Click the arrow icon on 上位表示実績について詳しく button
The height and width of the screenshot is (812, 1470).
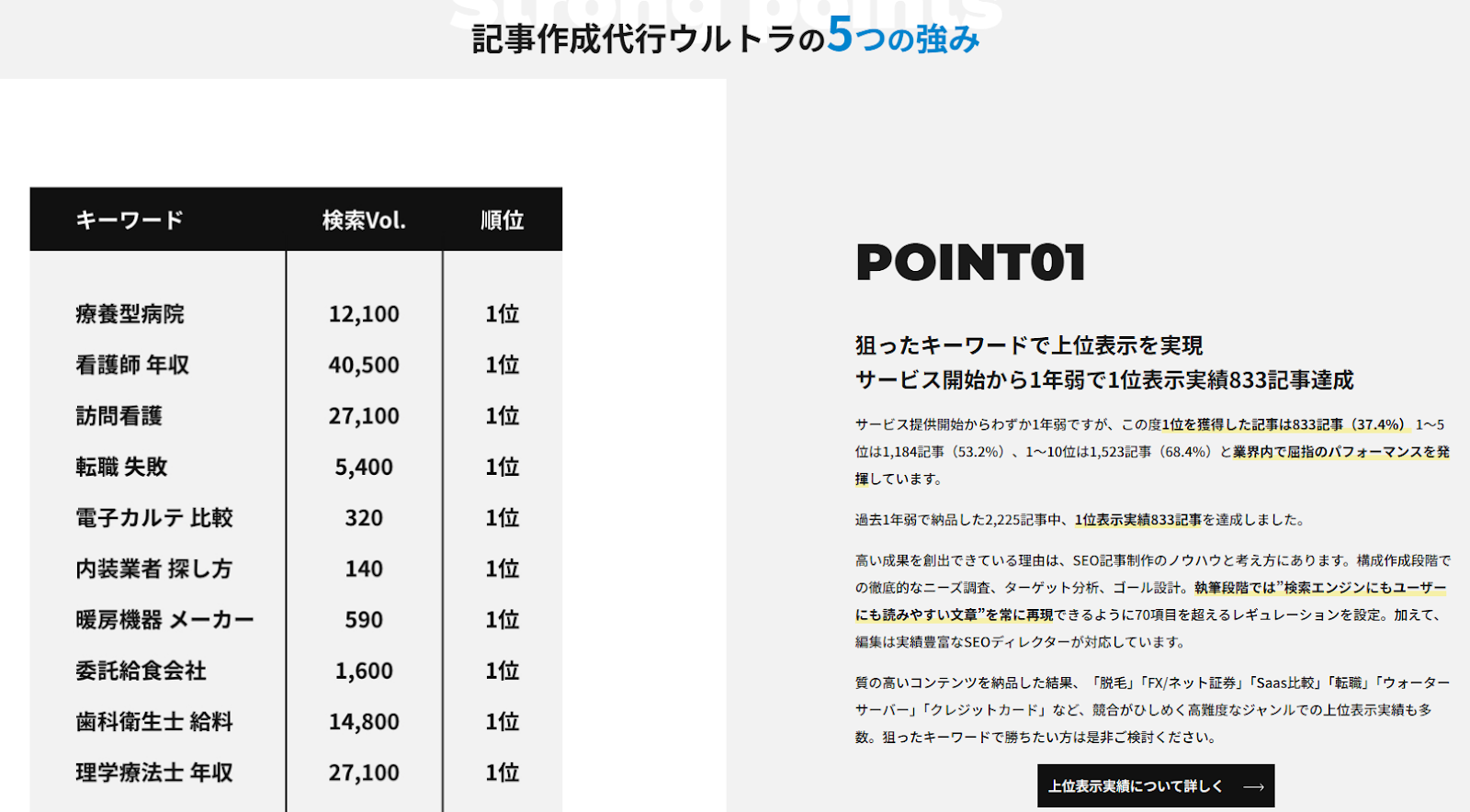(x=1254, y=787)
